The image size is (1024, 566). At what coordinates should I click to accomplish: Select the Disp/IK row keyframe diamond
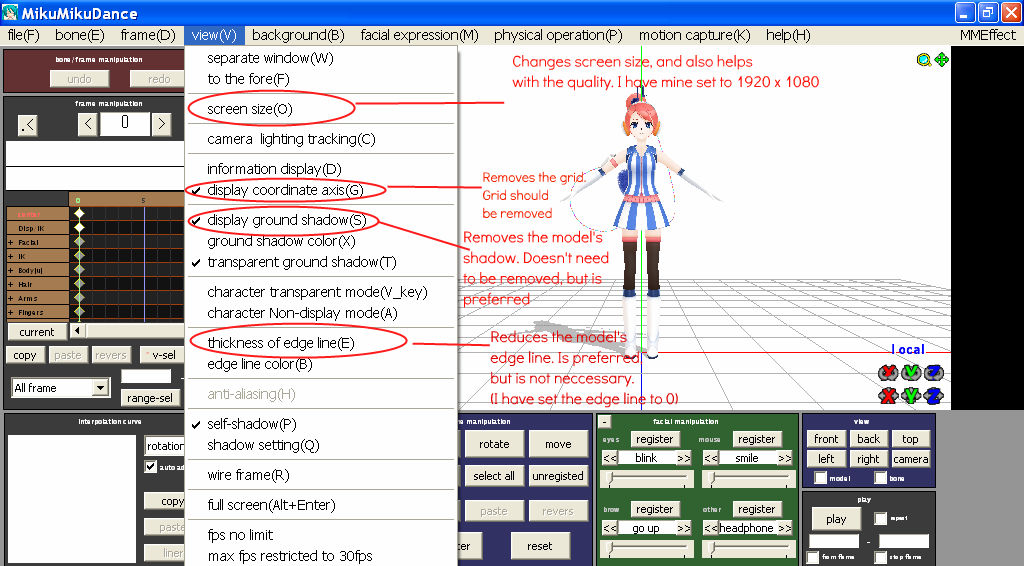(79, 228)
